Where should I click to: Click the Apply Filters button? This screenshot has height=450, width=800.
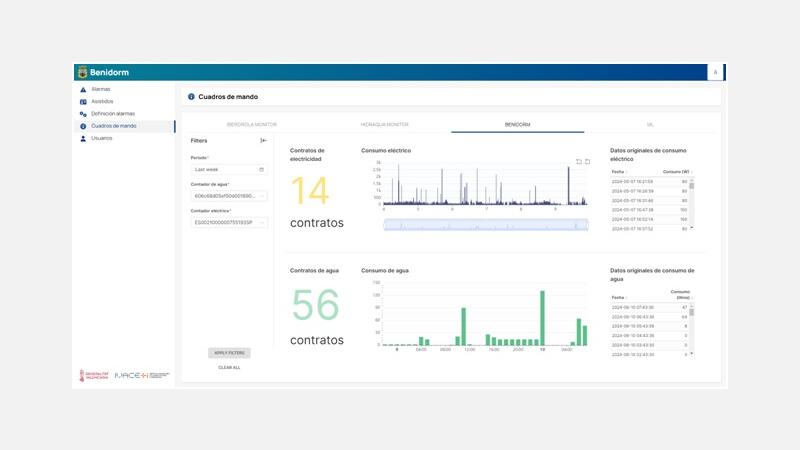[229, 353]
